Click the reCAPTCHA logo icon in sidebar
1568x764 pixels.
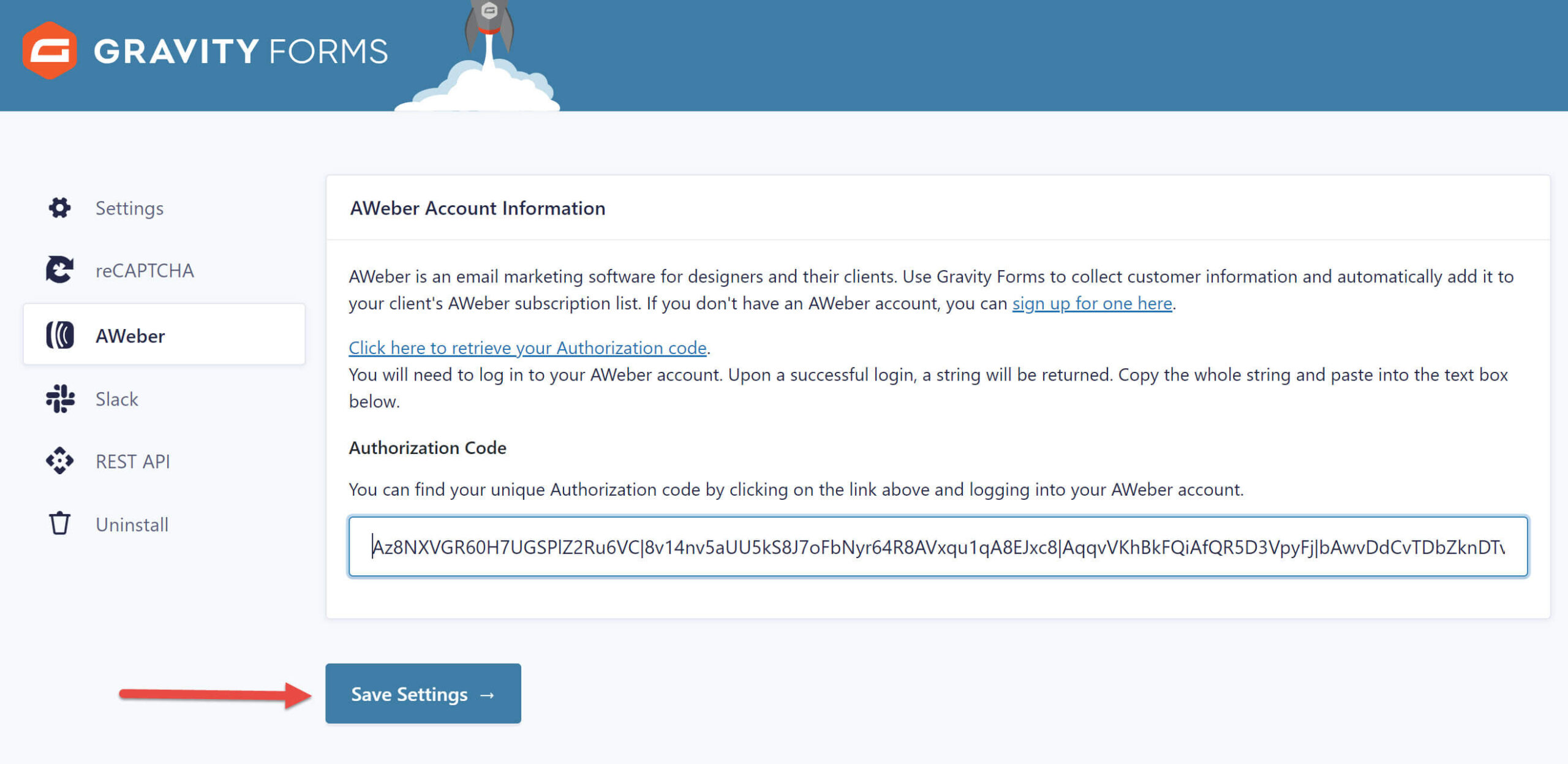coord(59,270)
